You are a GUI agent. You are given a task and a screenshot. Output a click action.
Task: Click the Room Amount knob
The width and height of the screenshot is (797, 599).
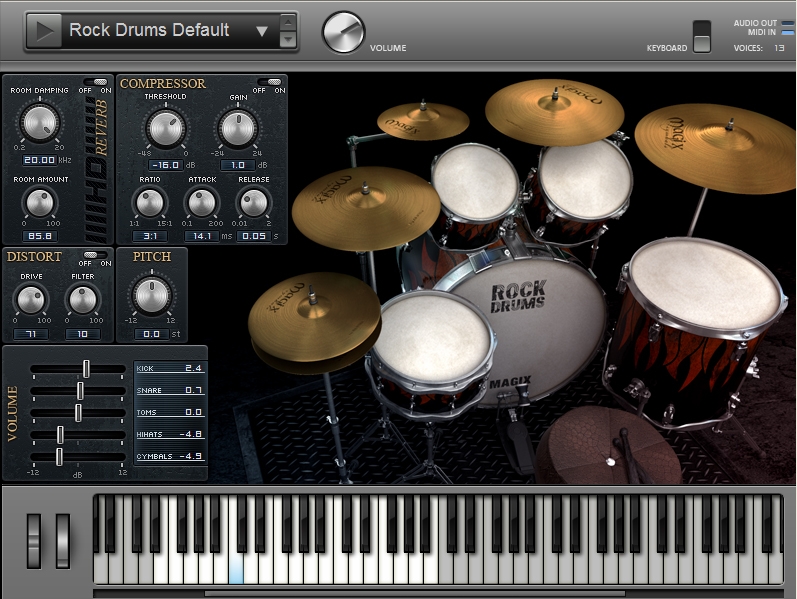click(x=39, y=203)
